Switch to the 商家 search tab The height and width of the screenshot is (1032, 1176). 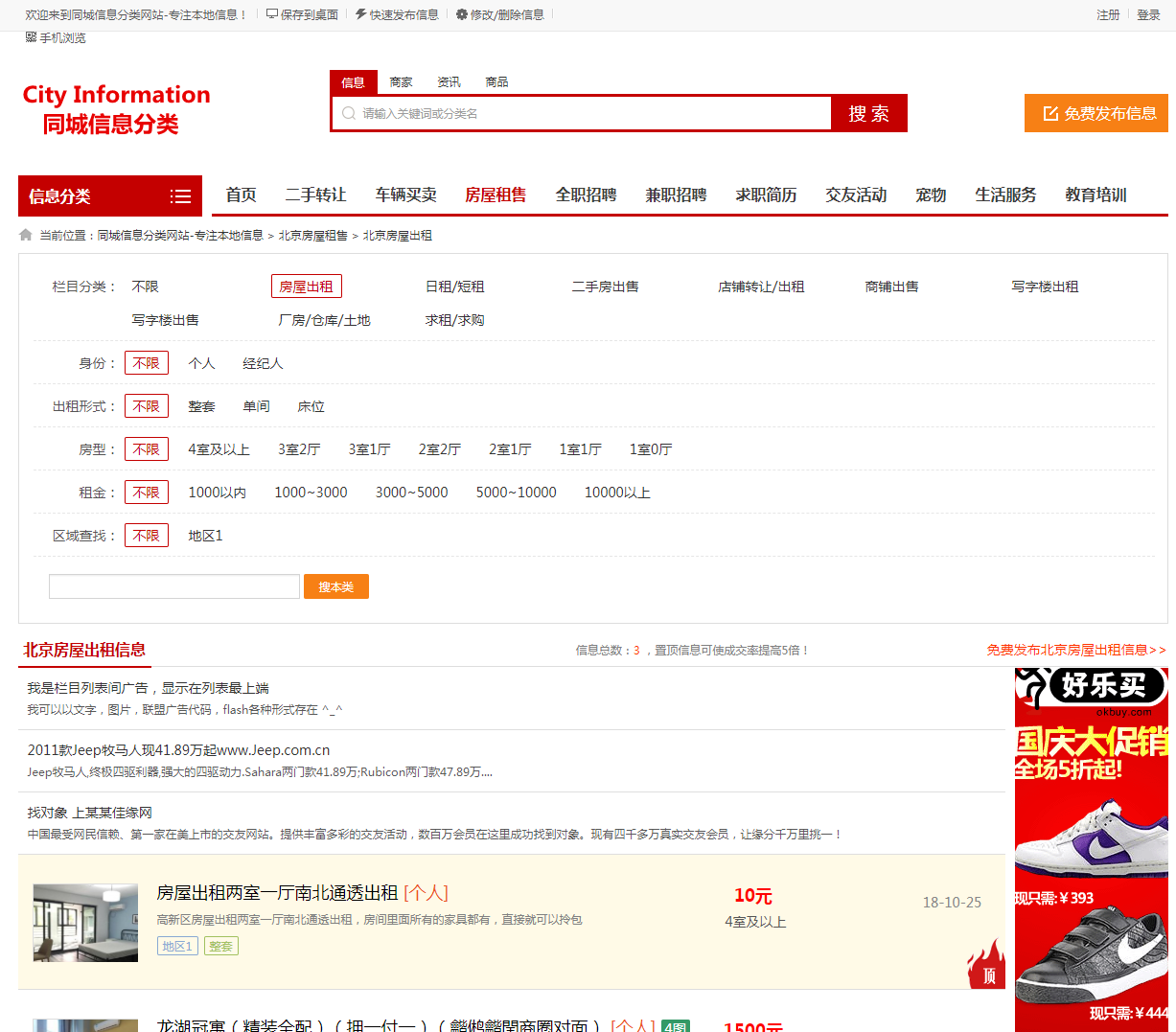point(401,82)
